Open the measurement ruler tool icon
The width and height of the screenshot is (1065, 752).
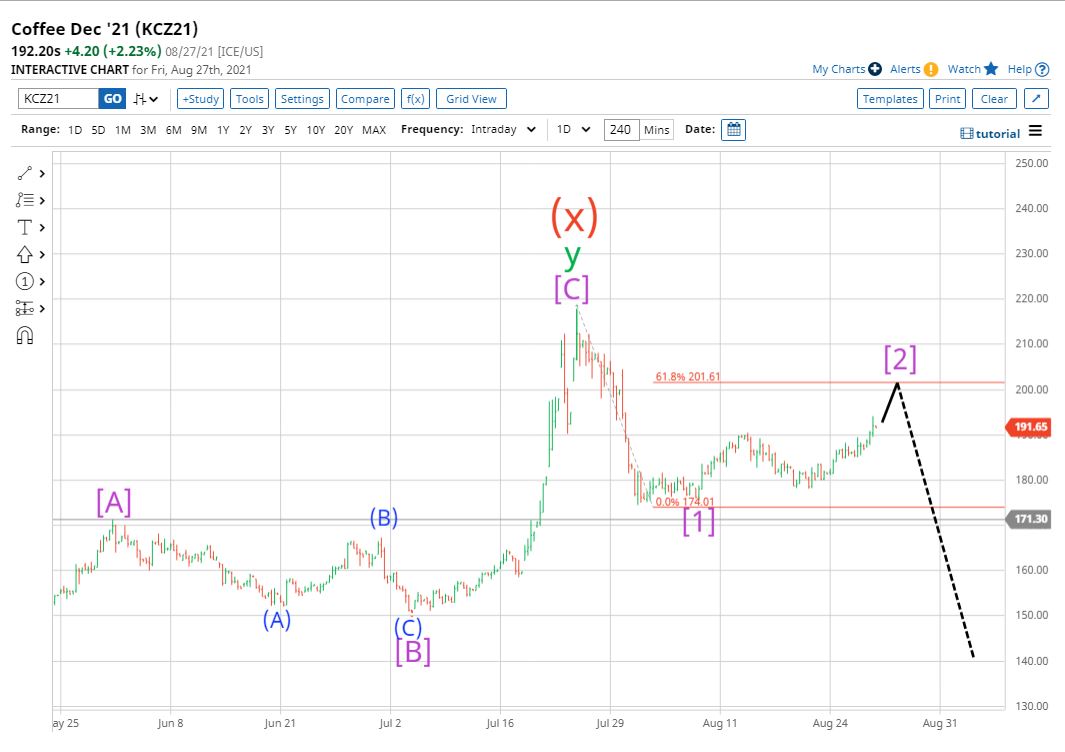coord(24,308)
